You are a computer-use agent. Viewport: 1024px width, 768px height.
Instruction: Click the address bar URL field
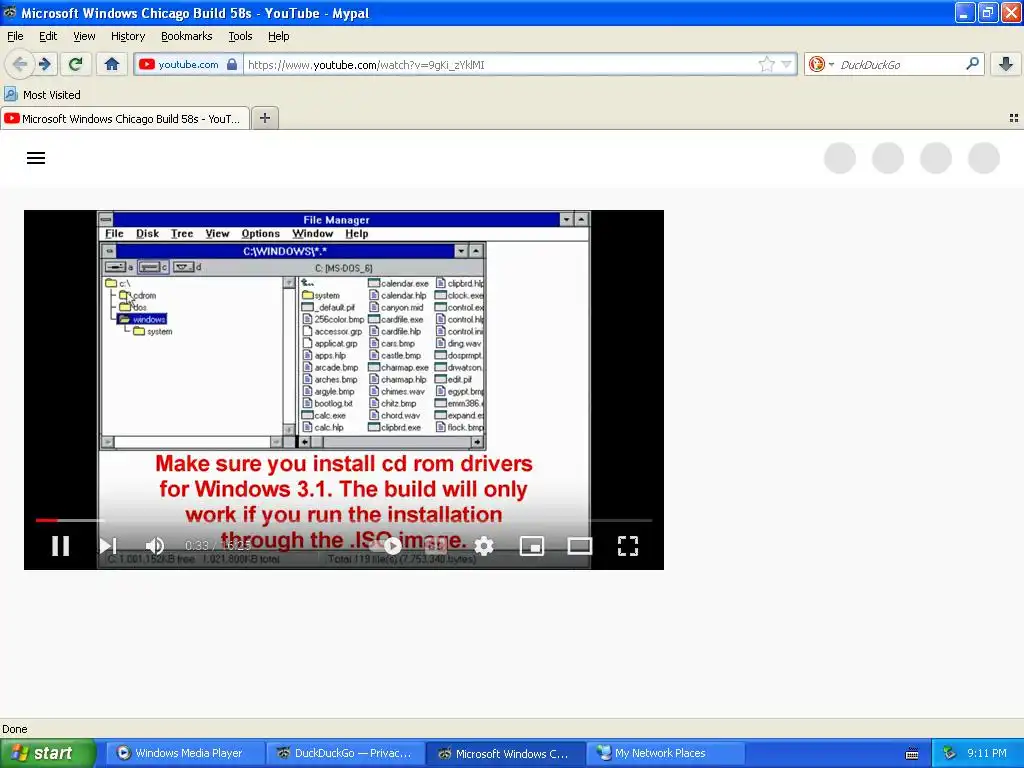[500, 65]
